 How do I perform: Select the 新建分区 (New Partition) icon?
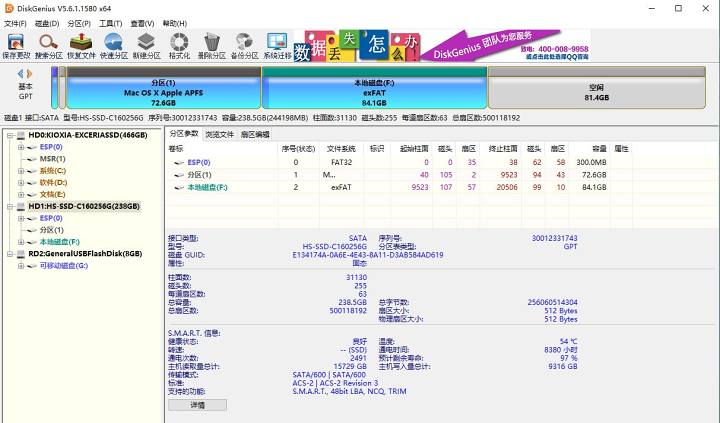tap(147, 45)
